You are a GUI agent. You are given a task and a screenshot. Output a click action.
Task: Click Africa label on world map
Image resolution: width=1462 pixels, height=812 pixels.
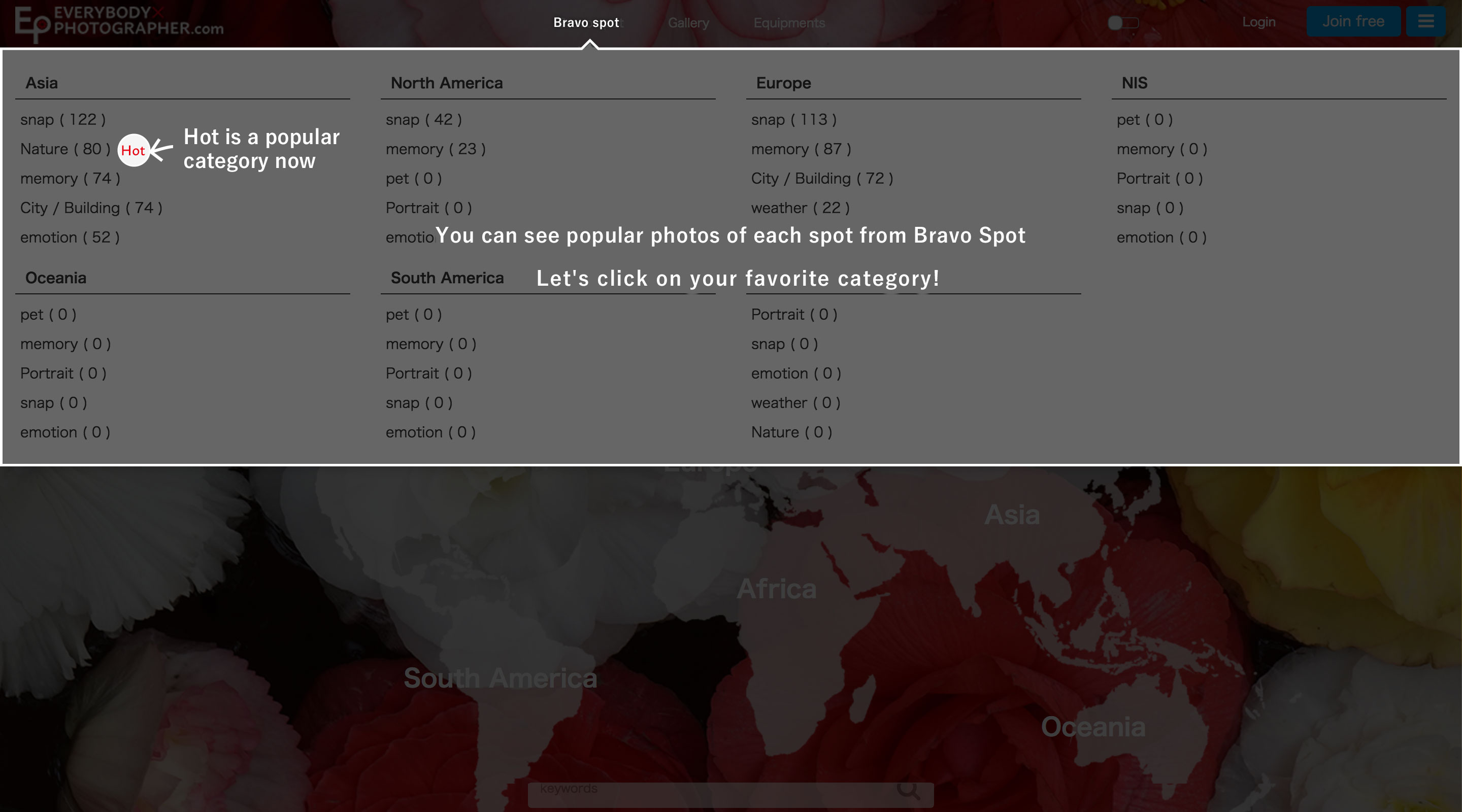click(x=776, y=589)
